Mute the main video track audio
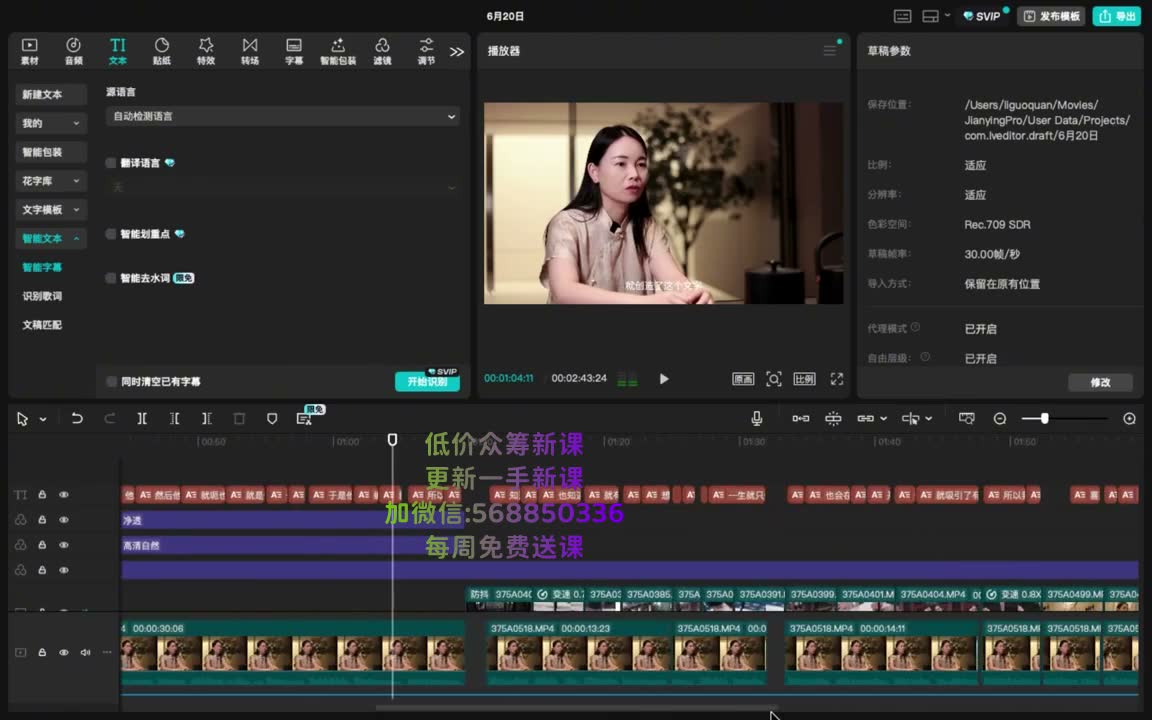The height and width of the screenshot is (720, 1152). coord(85,652)
